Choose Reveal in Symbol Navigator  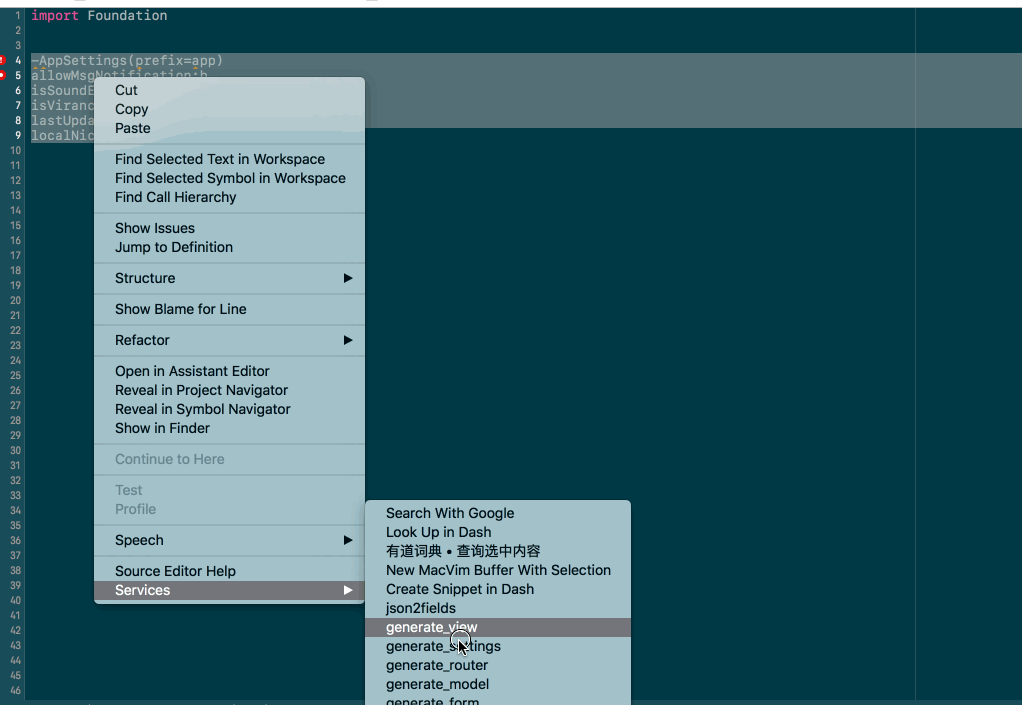tap(229, 409)
